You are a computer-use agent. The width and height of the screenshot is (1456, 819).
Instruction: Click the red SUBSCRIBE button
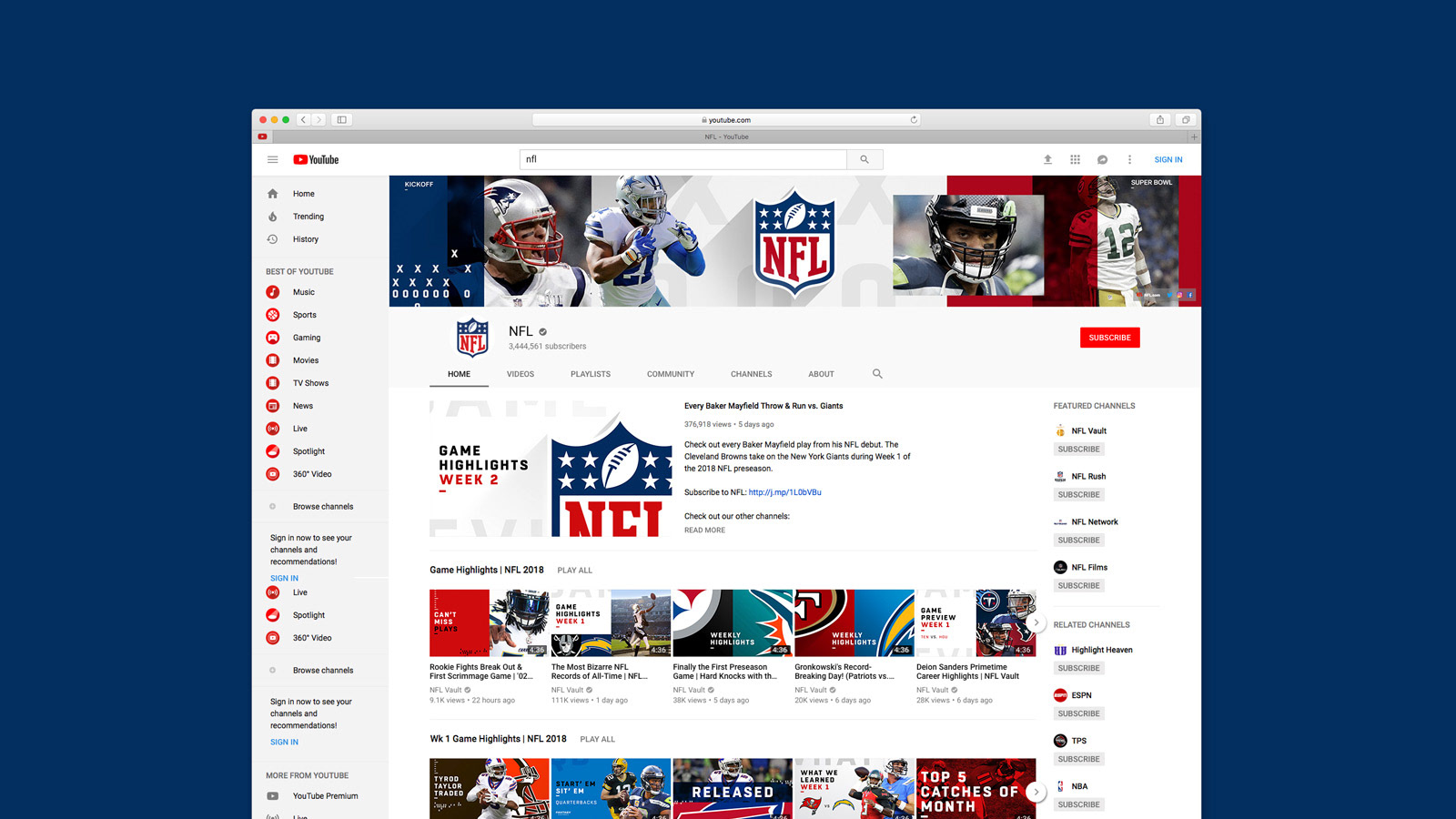[1109, 338]
